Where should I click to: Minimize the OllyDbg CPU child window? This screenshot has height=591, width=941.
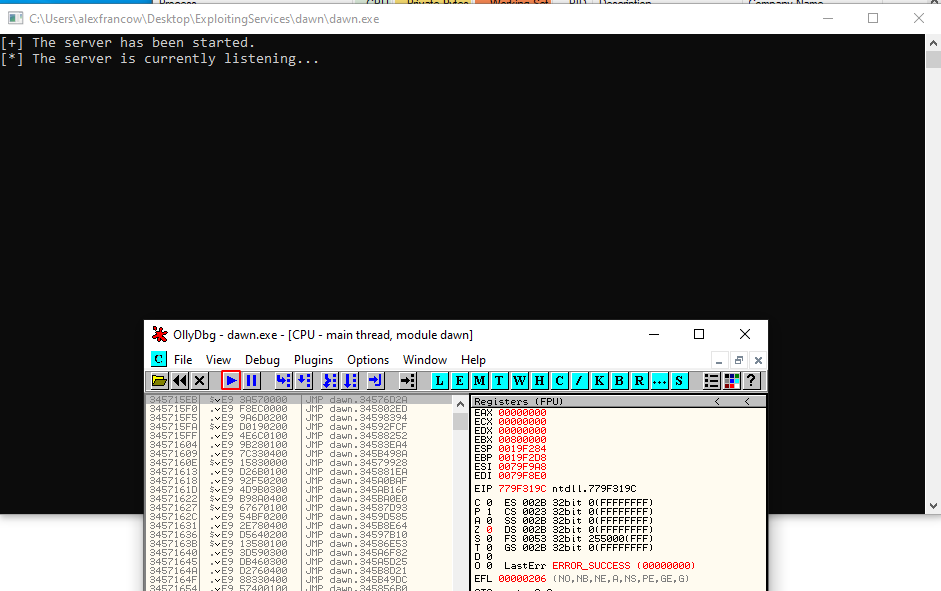pyautogui.click(x=719, y=360)
